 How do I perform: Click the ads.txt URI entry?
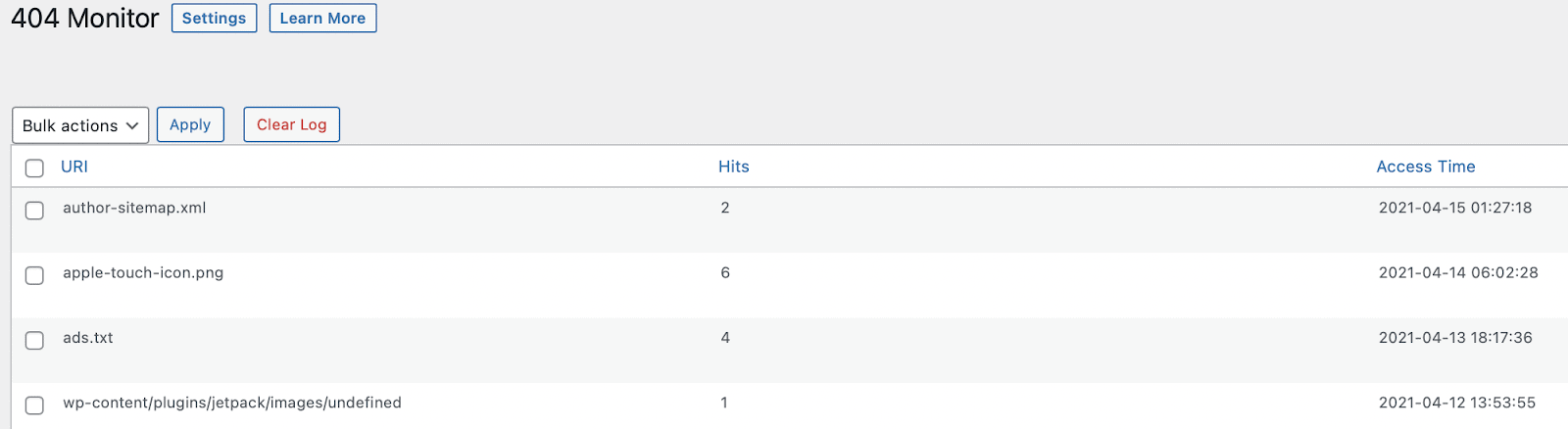click(x=88, y=337)
